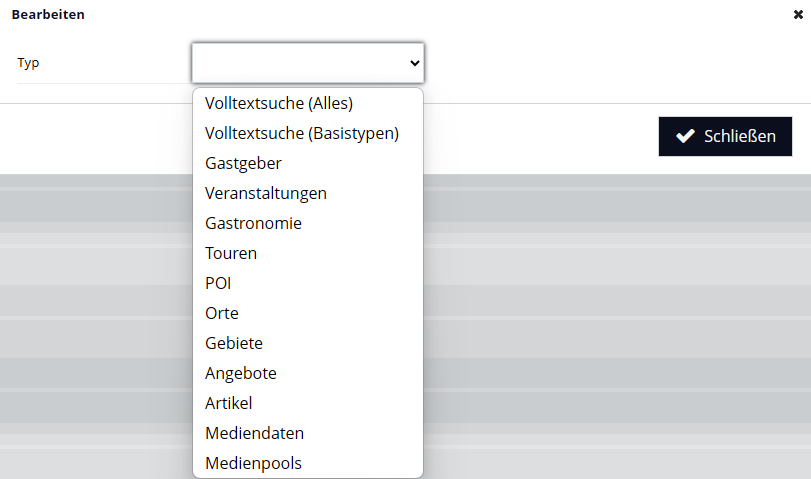This screenshot has width=811, height=479.
Task: Select Volltextsuche (Alles) option
Action: 279,103
